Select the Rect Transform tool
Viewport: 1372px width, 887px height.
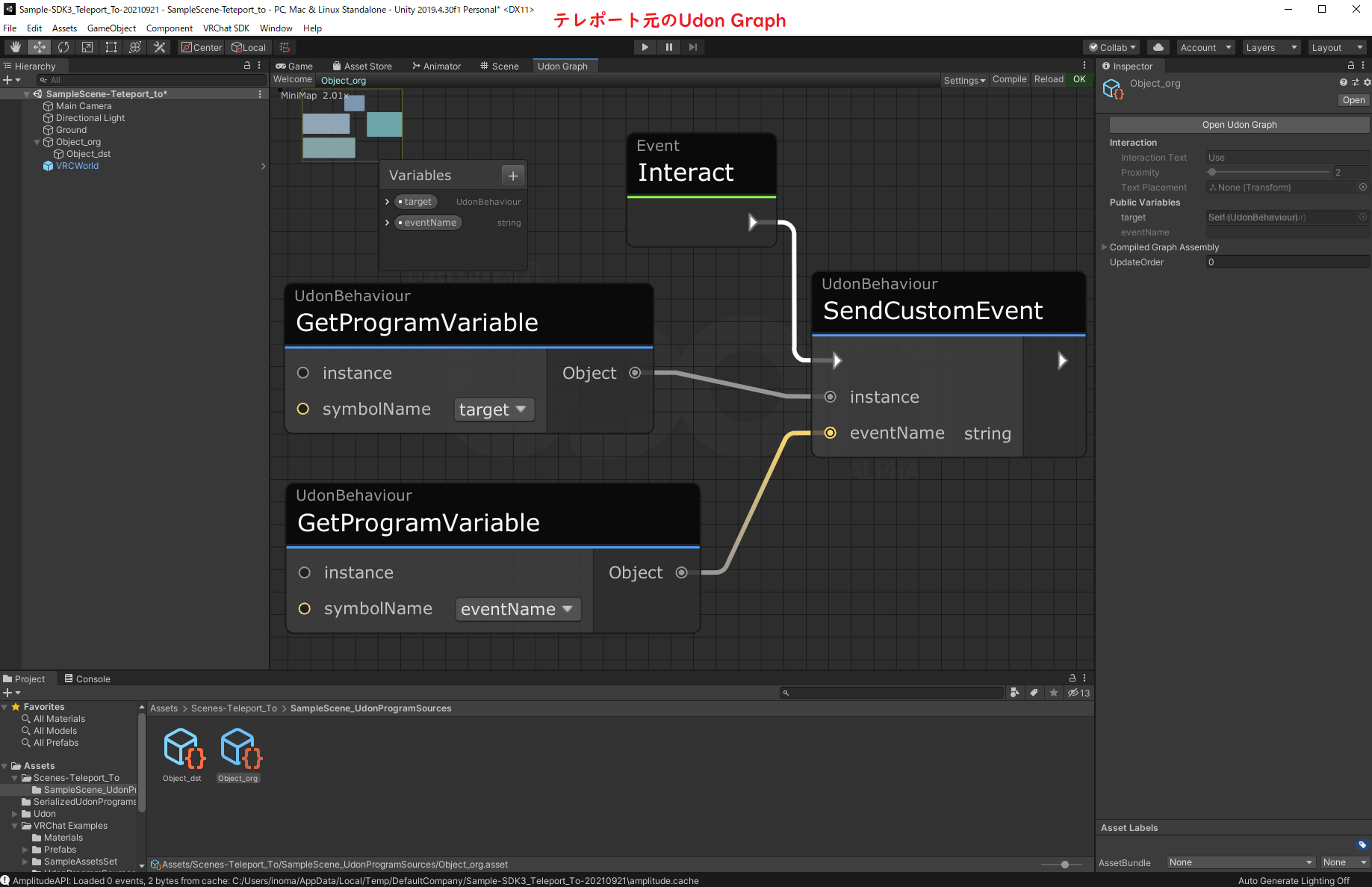(x=111, y=46)
